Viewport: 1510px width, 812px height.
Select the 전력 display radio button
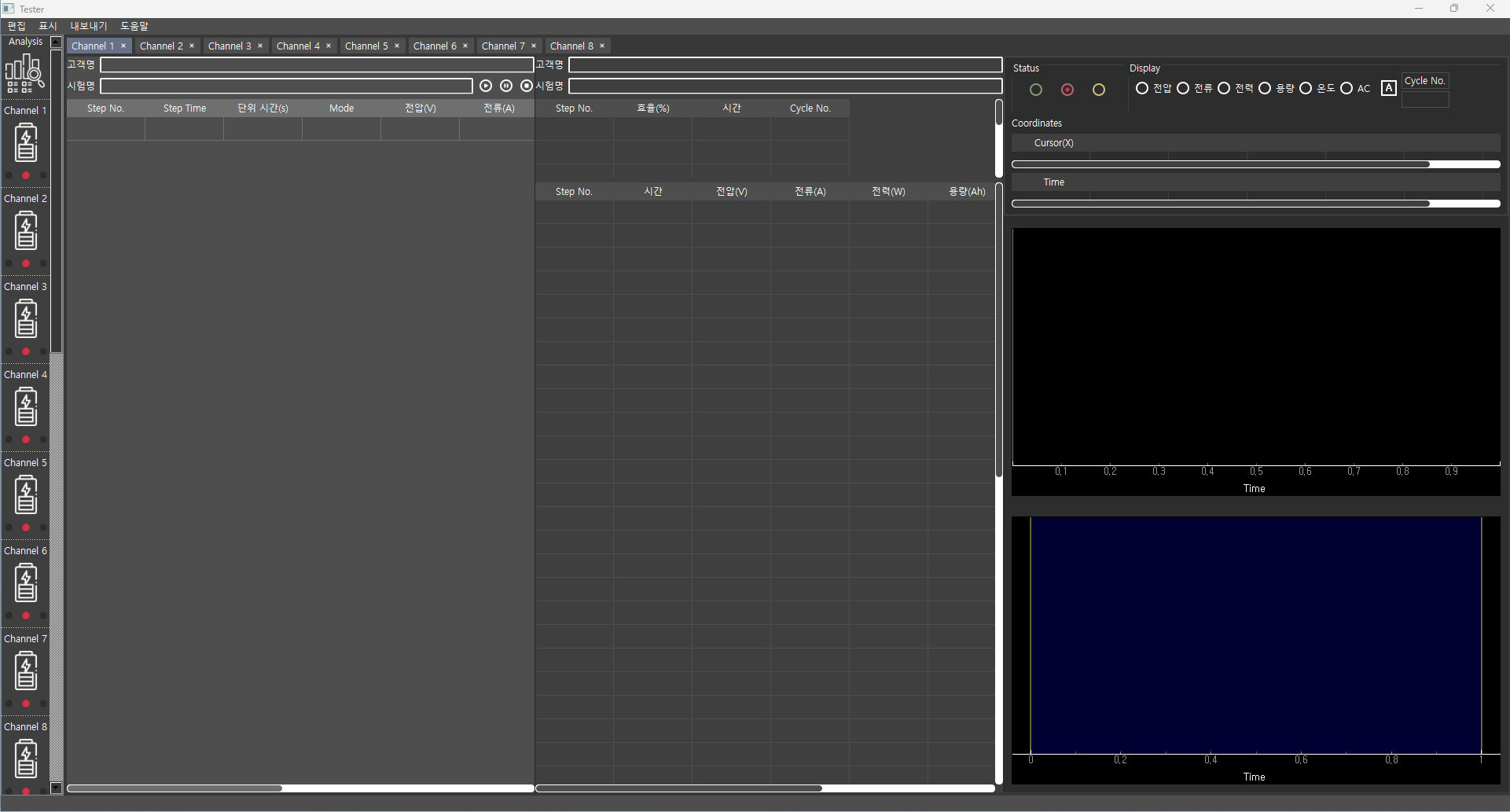click(1224, 88)
